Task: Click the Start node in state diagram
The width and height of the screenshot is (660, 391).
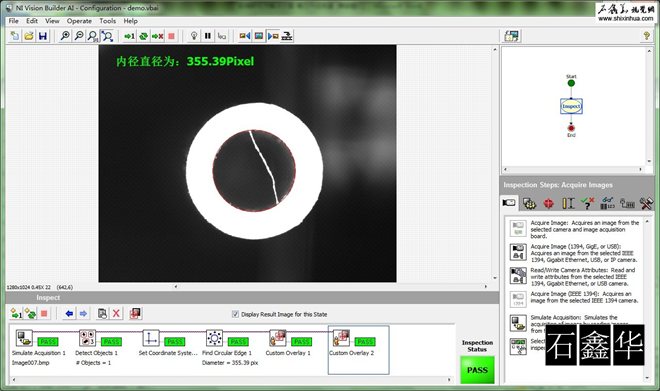Action: click(x=571, y=83)
